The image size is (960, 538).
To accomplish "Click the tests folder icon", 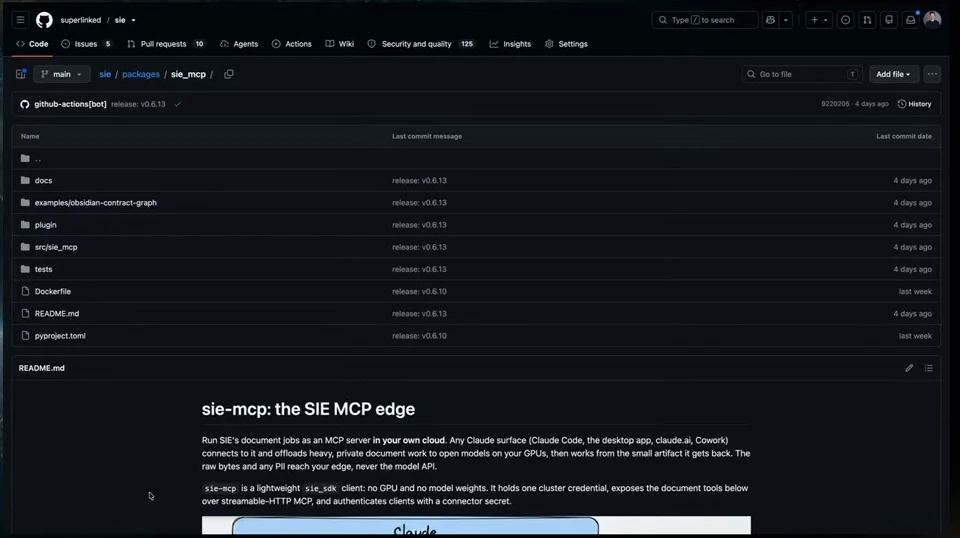I will pyautogui.click(x=25, y=269).
